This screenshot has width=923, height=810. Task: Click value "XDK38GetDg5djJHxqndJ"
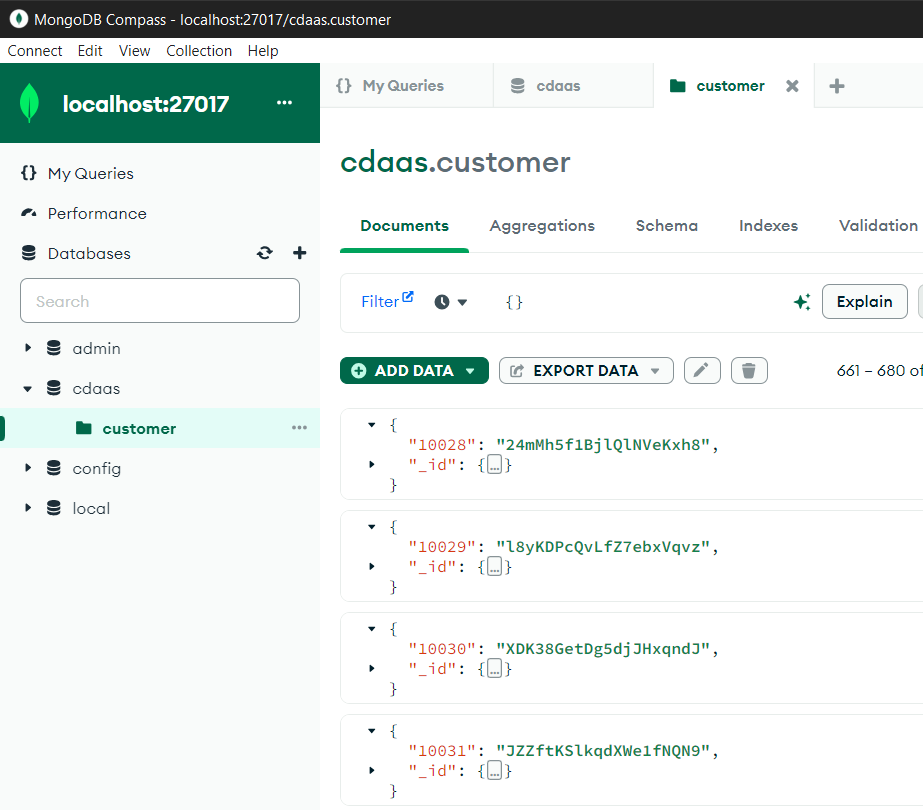[x=603, y=649]
